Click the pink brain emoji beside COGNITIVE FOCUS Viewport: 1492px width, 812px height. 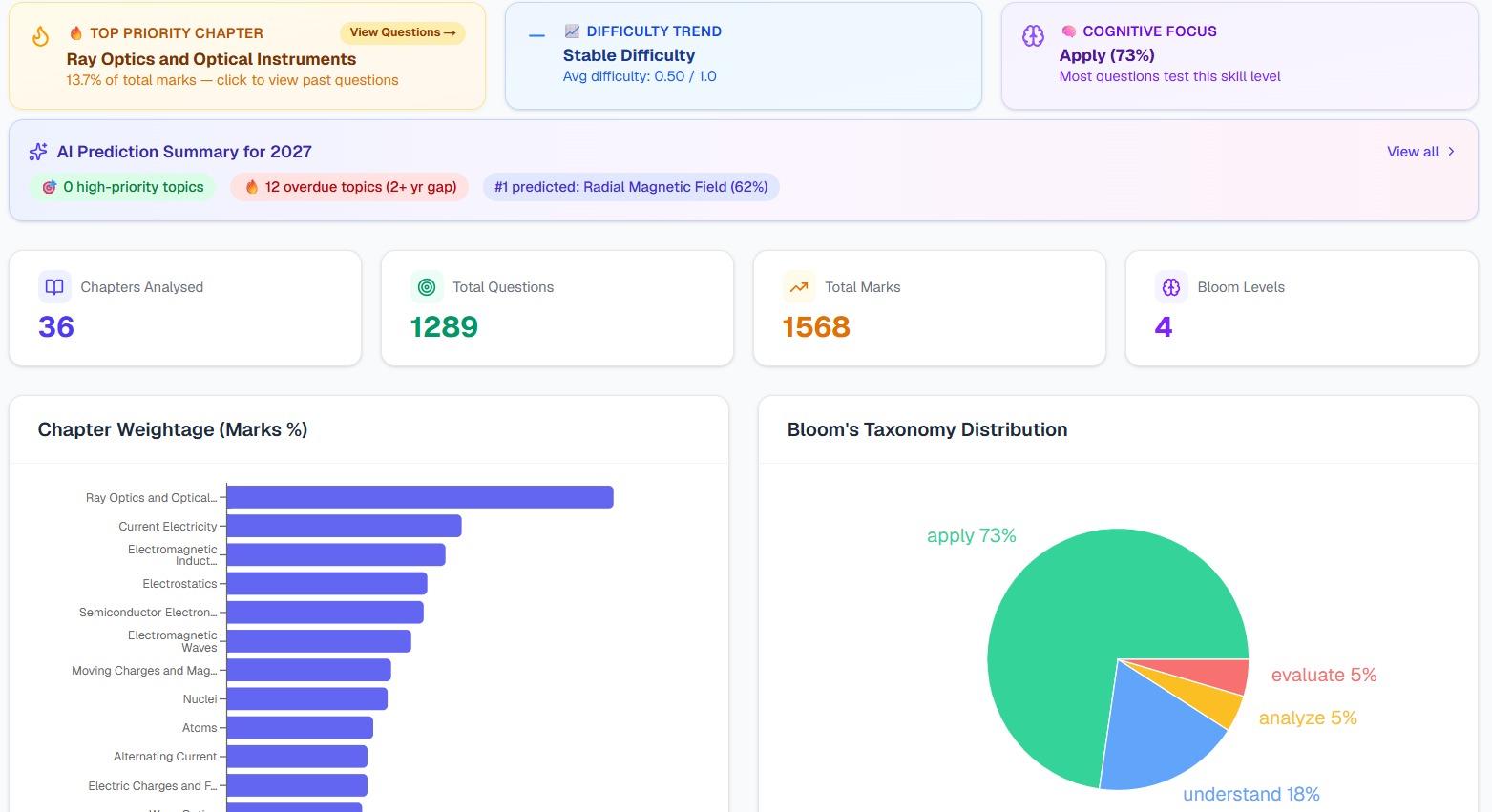1068,31
